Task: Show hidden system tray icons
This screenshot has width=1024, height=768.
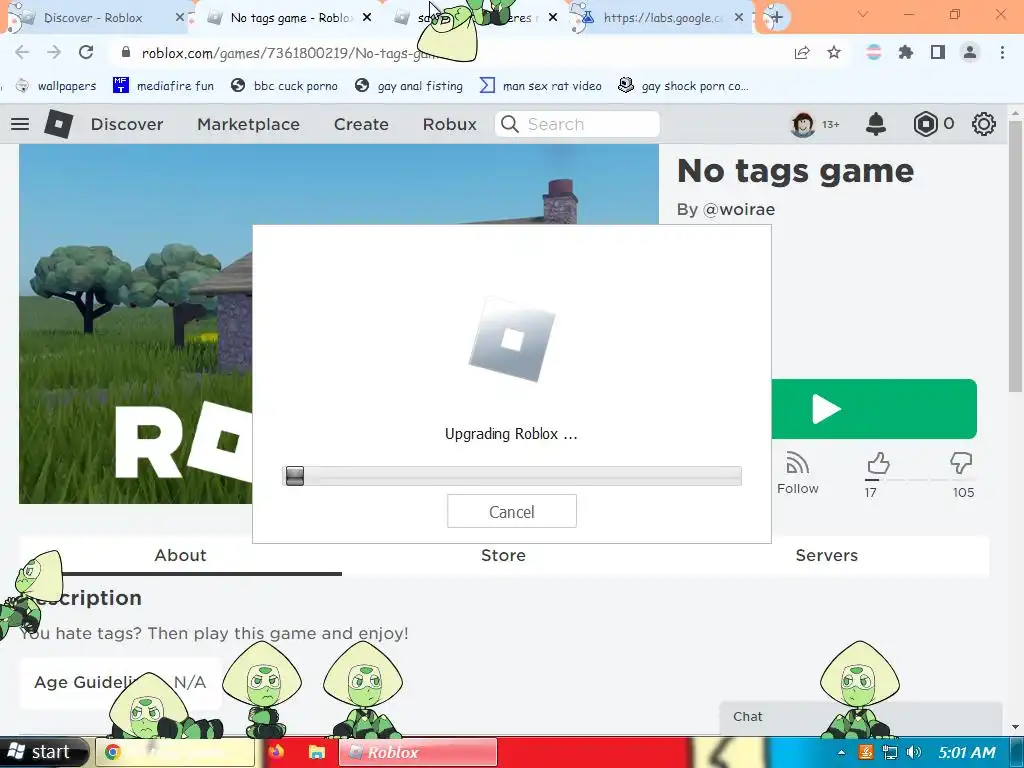Action: click(x=841, y=752)
